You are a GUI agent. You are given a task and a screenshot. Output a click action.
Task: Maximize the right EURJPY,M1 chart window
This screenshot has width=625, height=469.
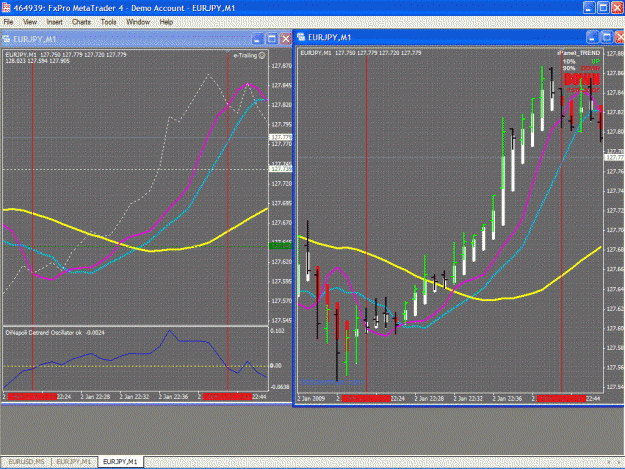coord(607,37)
